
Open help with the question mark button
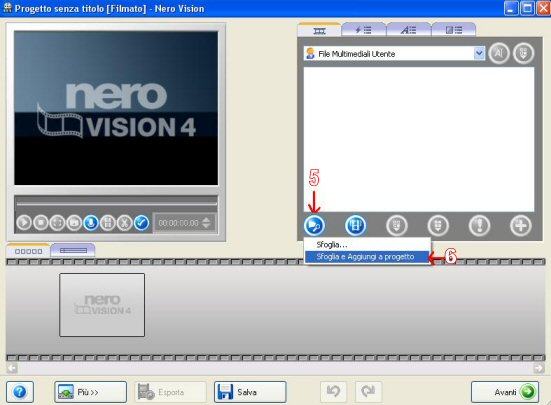click(x=20, y=392)
